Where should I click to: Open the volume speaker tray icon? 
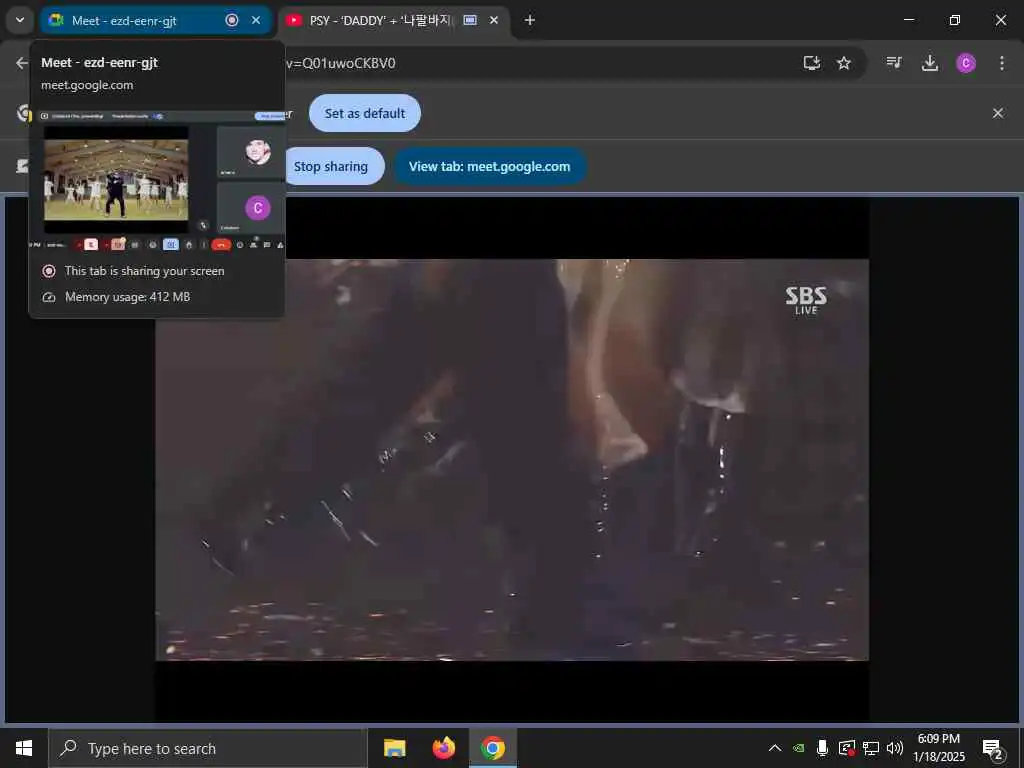coord(895,748)
